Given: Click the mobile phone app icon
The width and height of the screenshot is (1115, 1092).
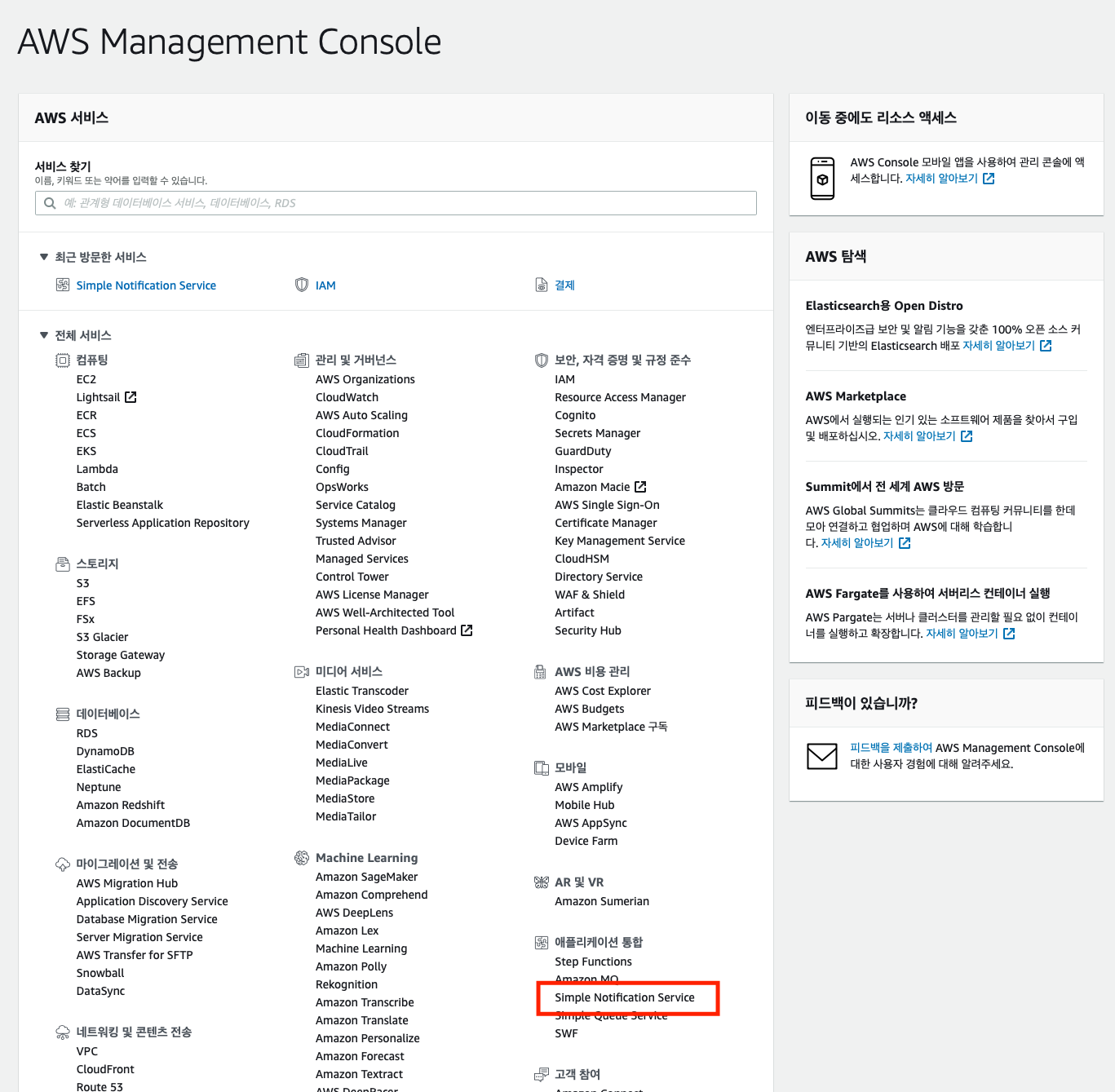Looking at the screenshot, I should click(822, 179).
